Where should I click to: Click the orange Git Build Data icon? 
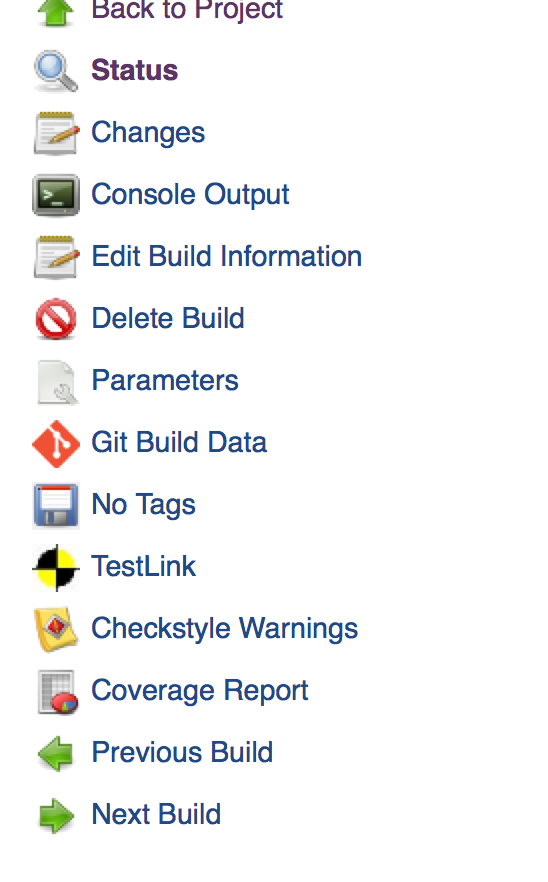point(56,443)
